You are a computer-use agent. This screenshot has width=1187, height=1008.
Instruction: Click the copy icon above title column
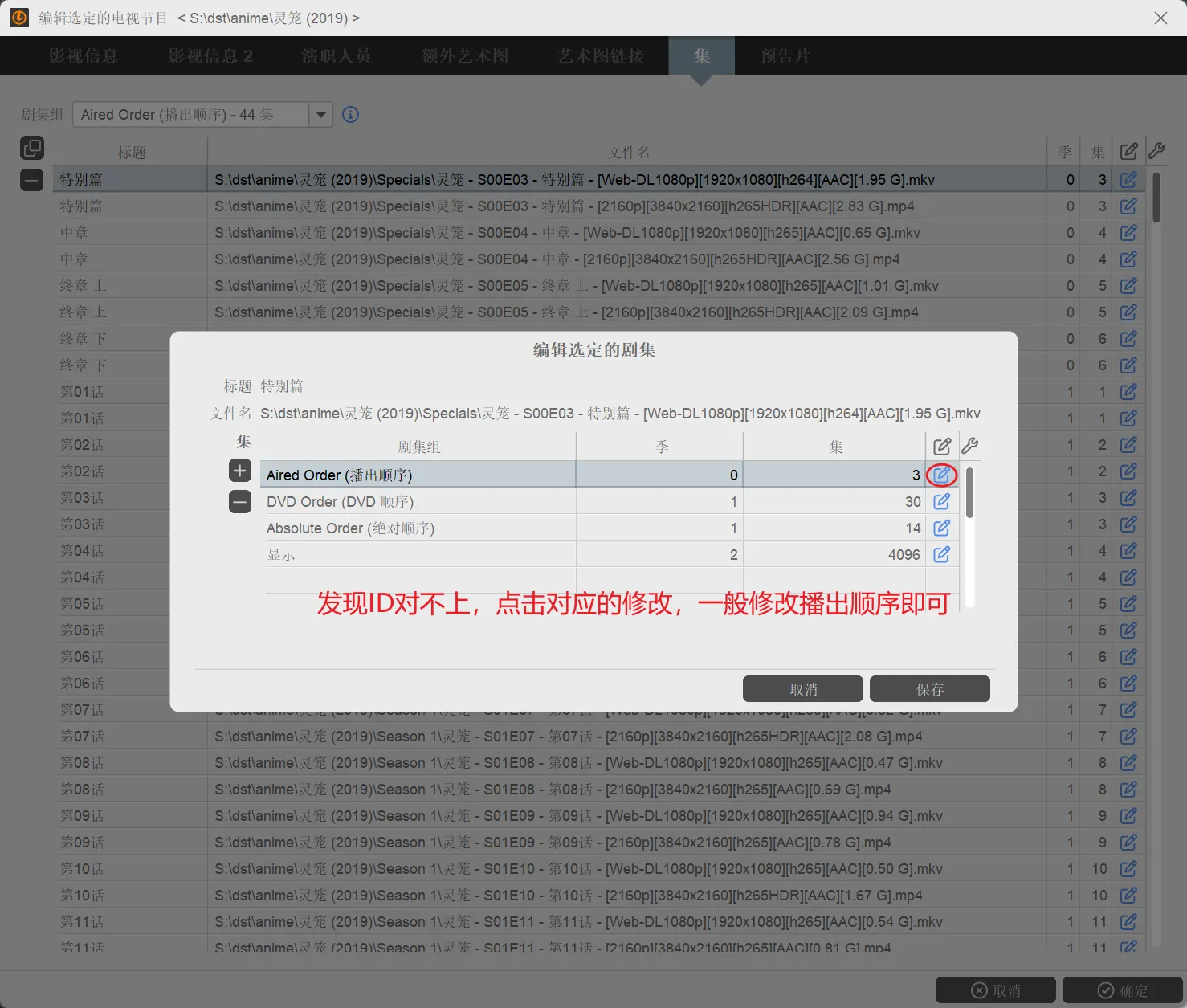(32, 148)
